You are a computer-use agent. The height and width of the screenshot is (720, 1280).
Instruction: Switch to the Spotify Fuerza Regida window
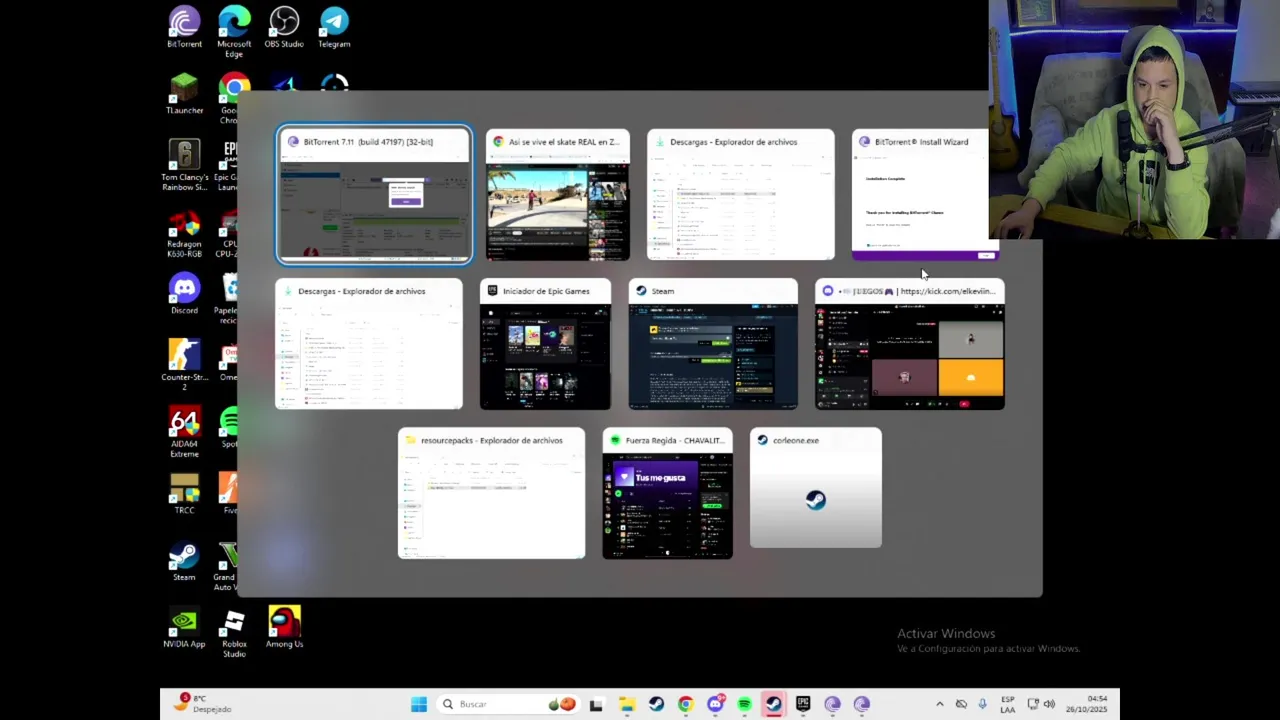pyautogui.click(x=667, y=493)
